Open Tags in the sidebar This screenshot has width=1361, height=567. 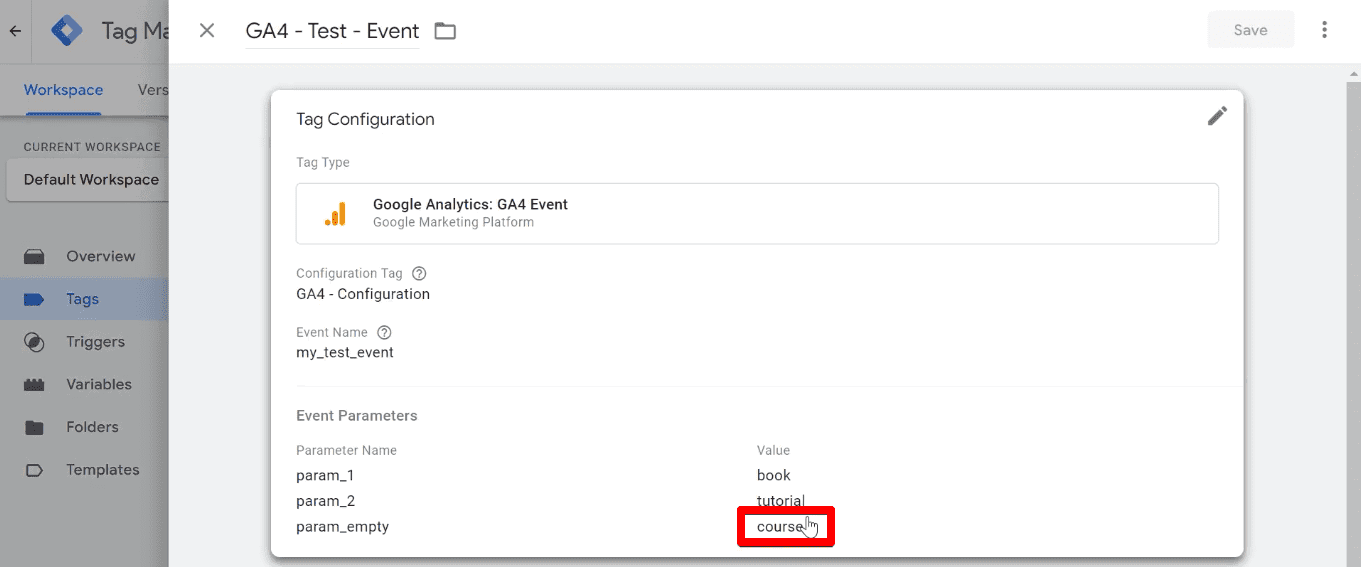pos(84,299)
